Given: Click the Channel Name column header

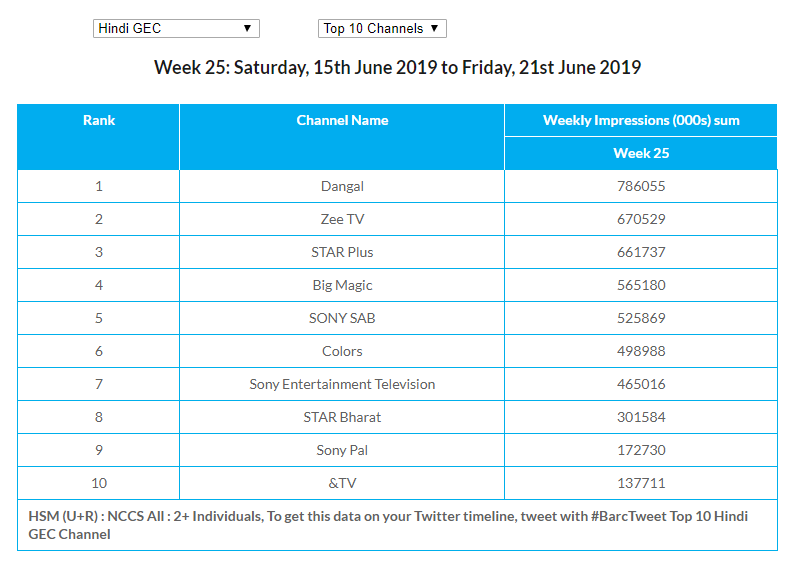Looking at the screenshot, I should pyautogui.click(x=342, y=120).
